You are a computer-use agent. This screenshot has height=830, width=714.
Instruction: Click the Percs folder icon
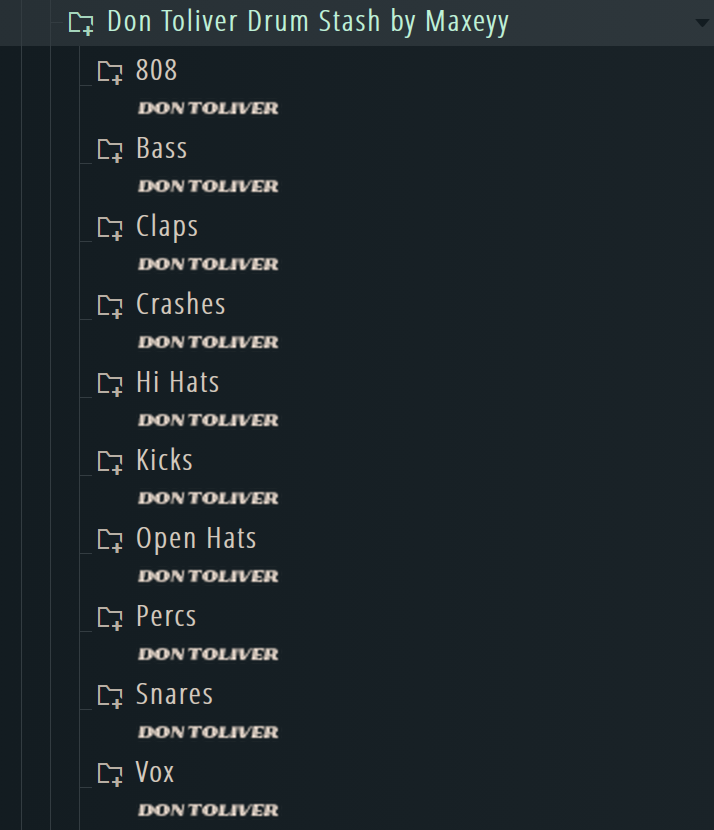[110, 618]
